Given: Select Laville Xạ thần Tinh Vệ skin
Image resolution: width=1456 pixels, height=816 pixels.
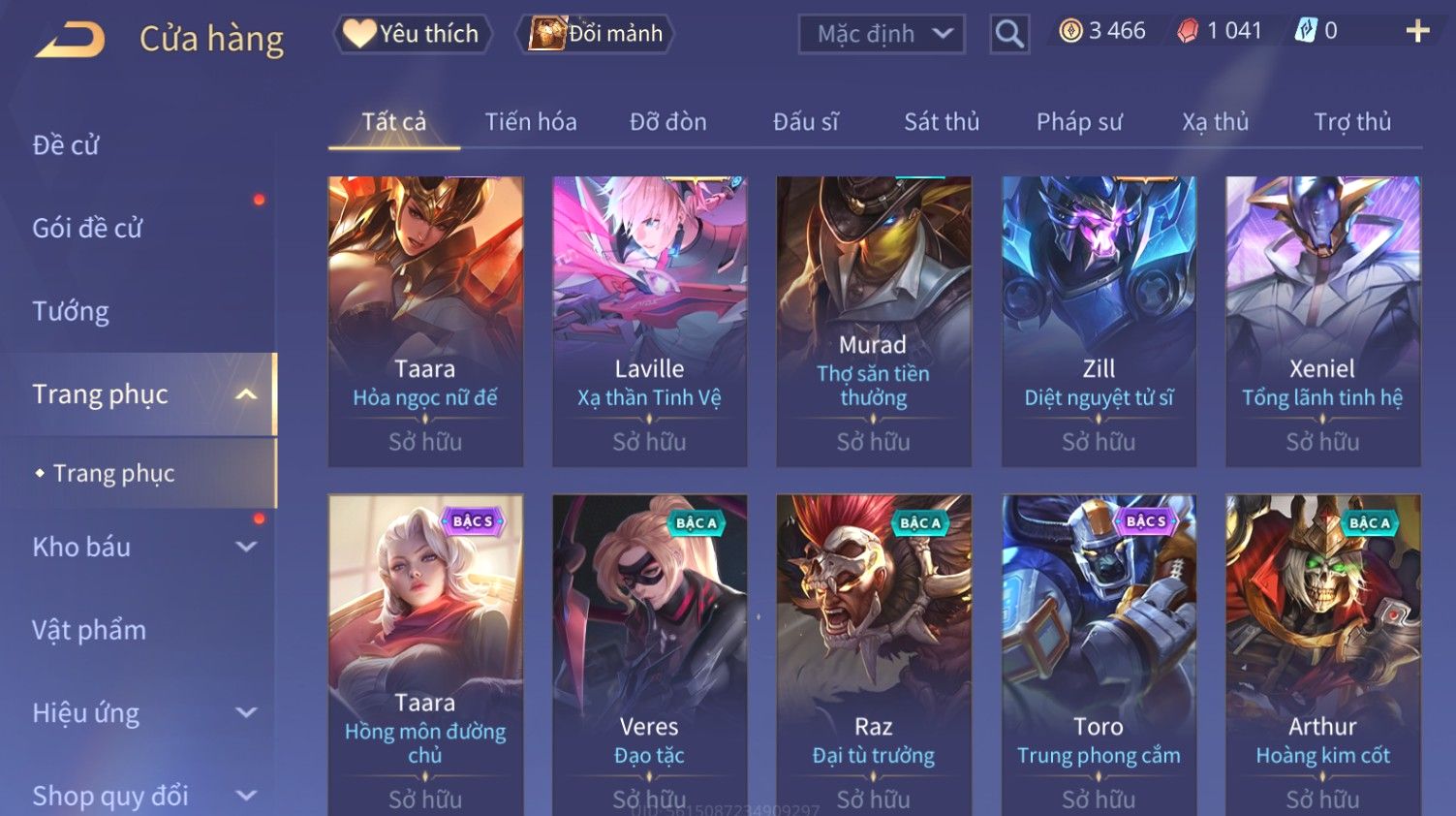Looking at the screenshot, I should pyautogui.click(x=649, y=322).
